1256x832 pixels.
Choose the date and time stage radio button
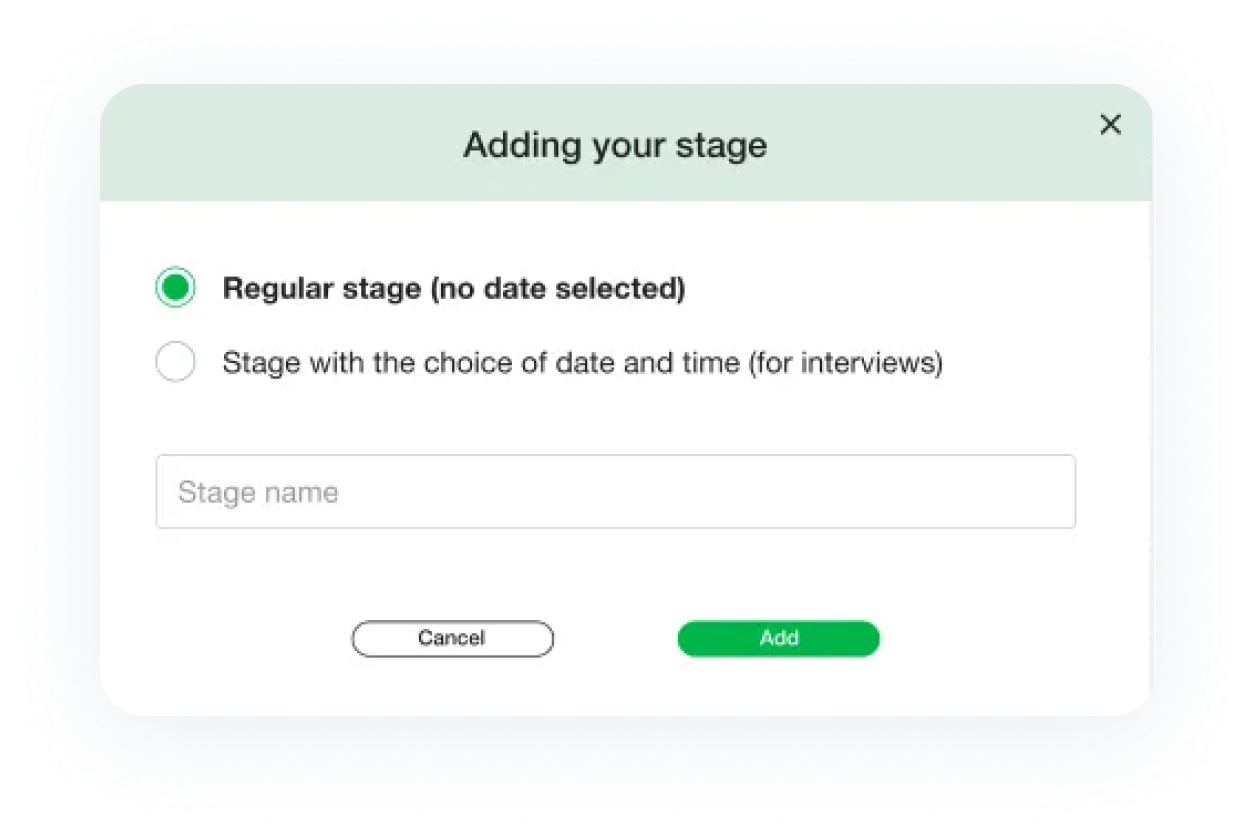[176, 362]
